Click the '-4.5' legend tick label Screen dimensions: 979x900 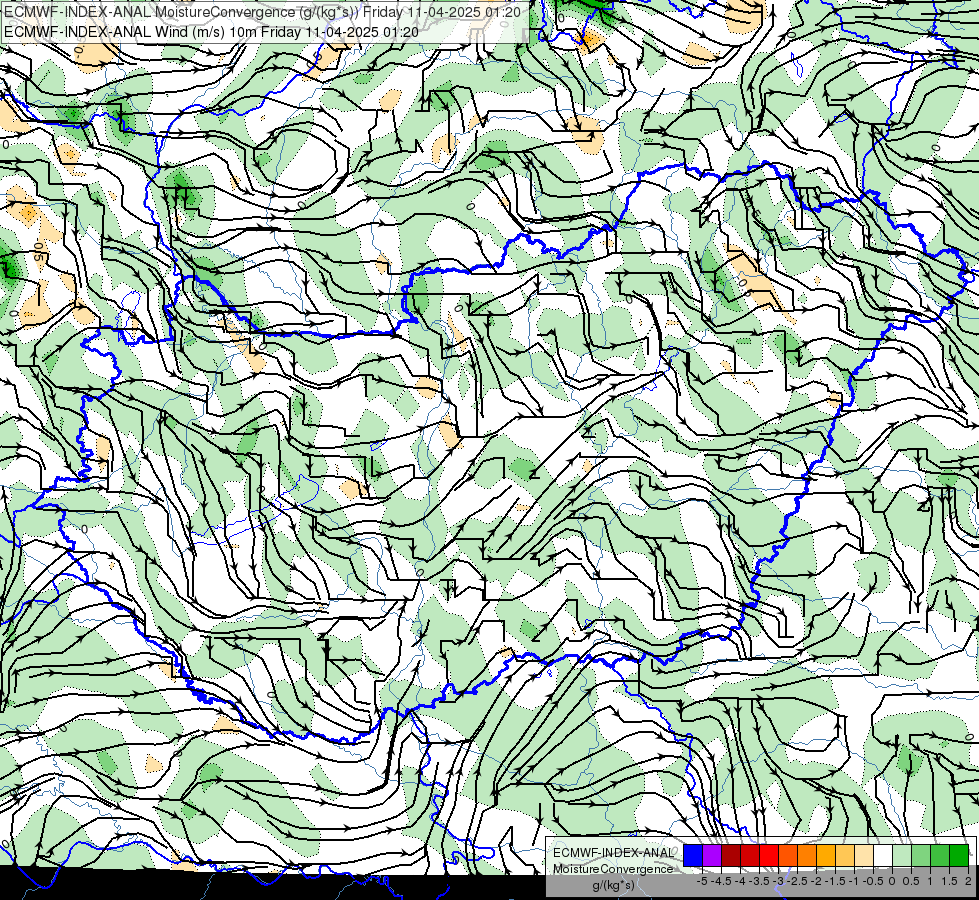719,881
